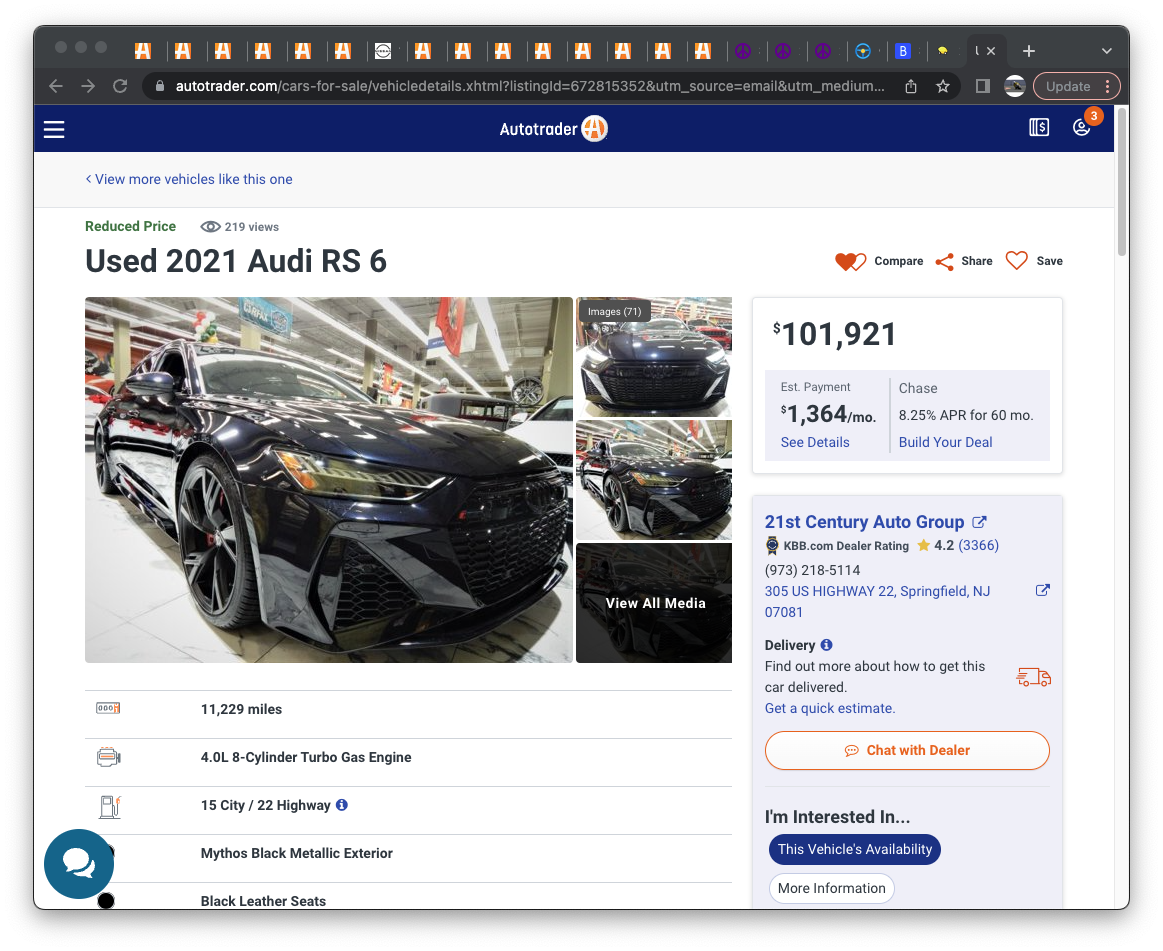The height and width of the screenshot is (951, 1163).
Task: Open the payment calculator icon in header
Action: (1039, 128)
